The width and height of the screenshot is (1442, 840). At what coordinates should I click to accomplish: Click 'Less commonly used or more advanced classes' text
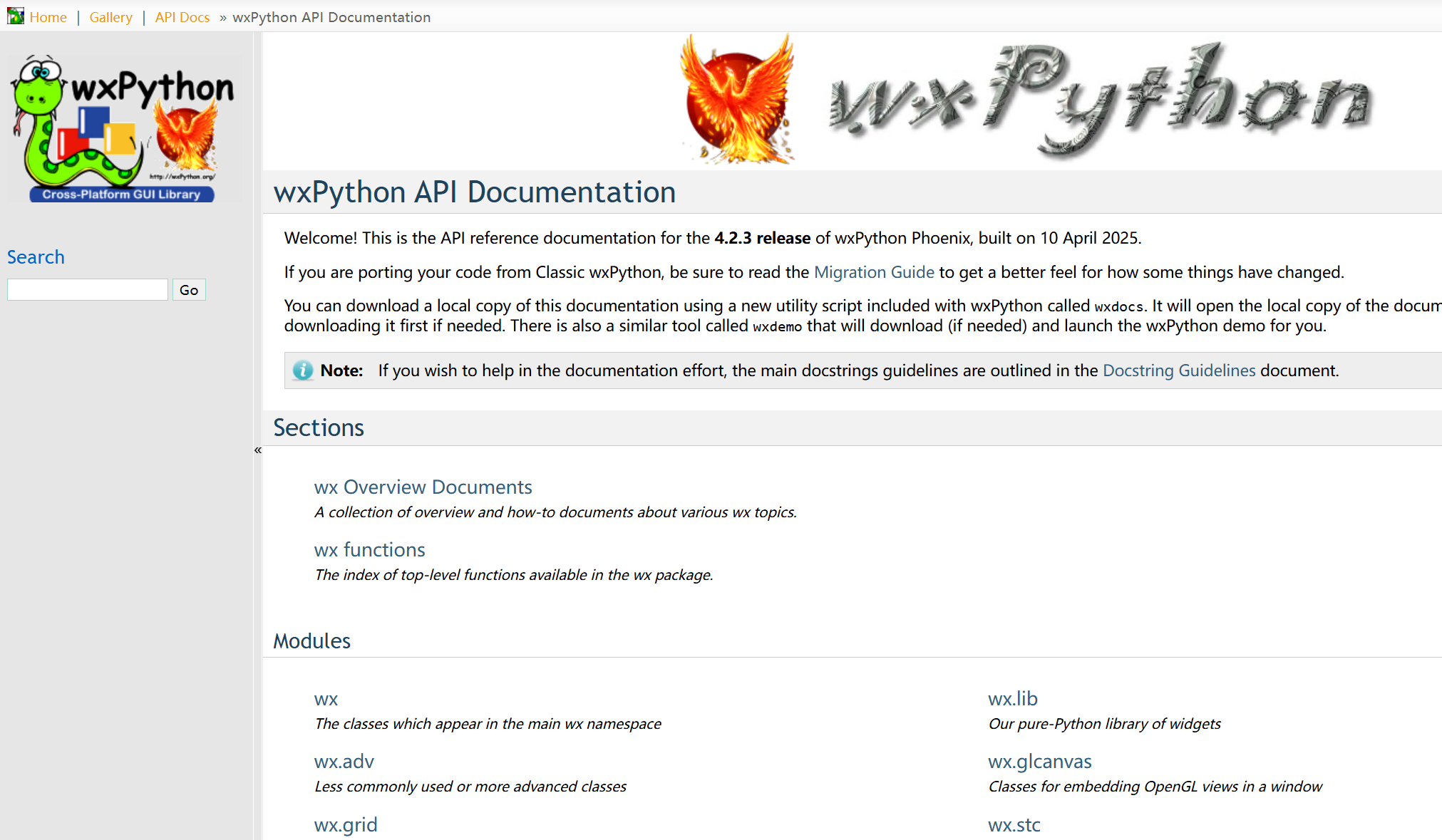click(x=470, y=787)
